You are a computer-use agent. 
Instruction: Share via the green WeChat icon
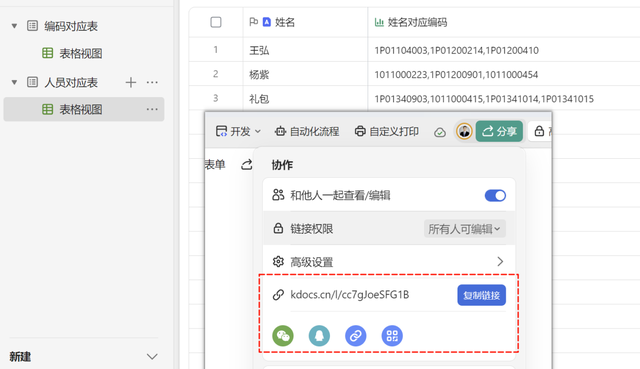click(x=283, y=336)
